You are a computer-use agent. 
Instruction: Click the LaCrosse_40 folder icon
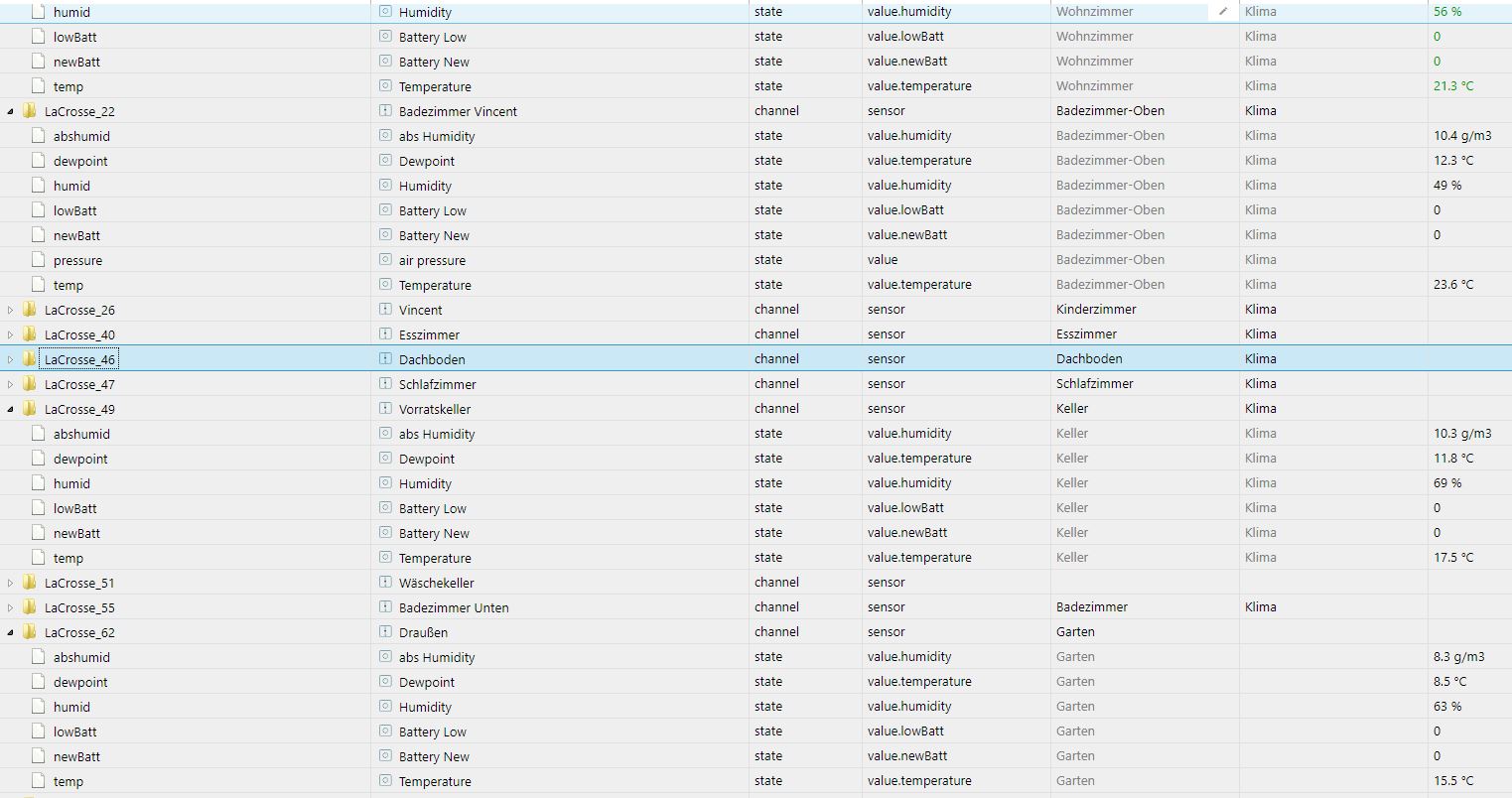29,333
